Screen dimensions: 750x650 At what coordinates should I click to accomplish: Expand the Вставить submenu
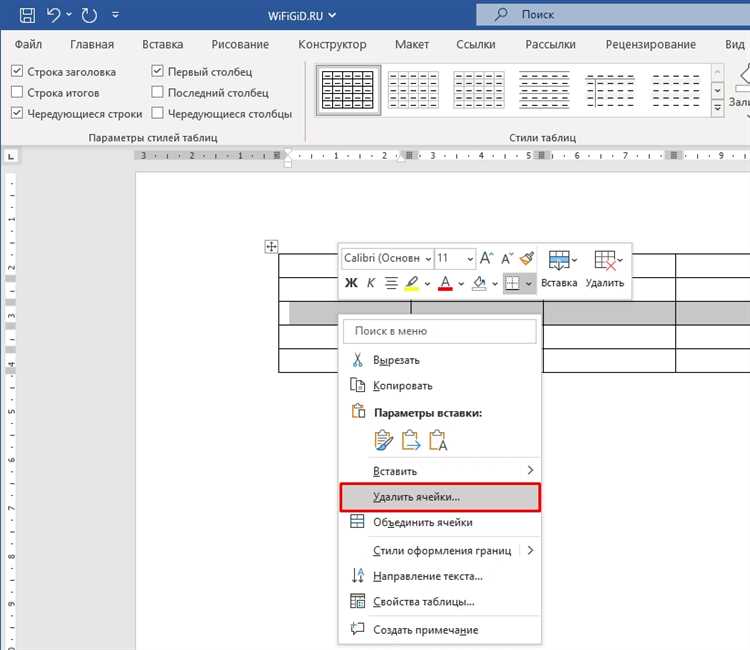440,471
